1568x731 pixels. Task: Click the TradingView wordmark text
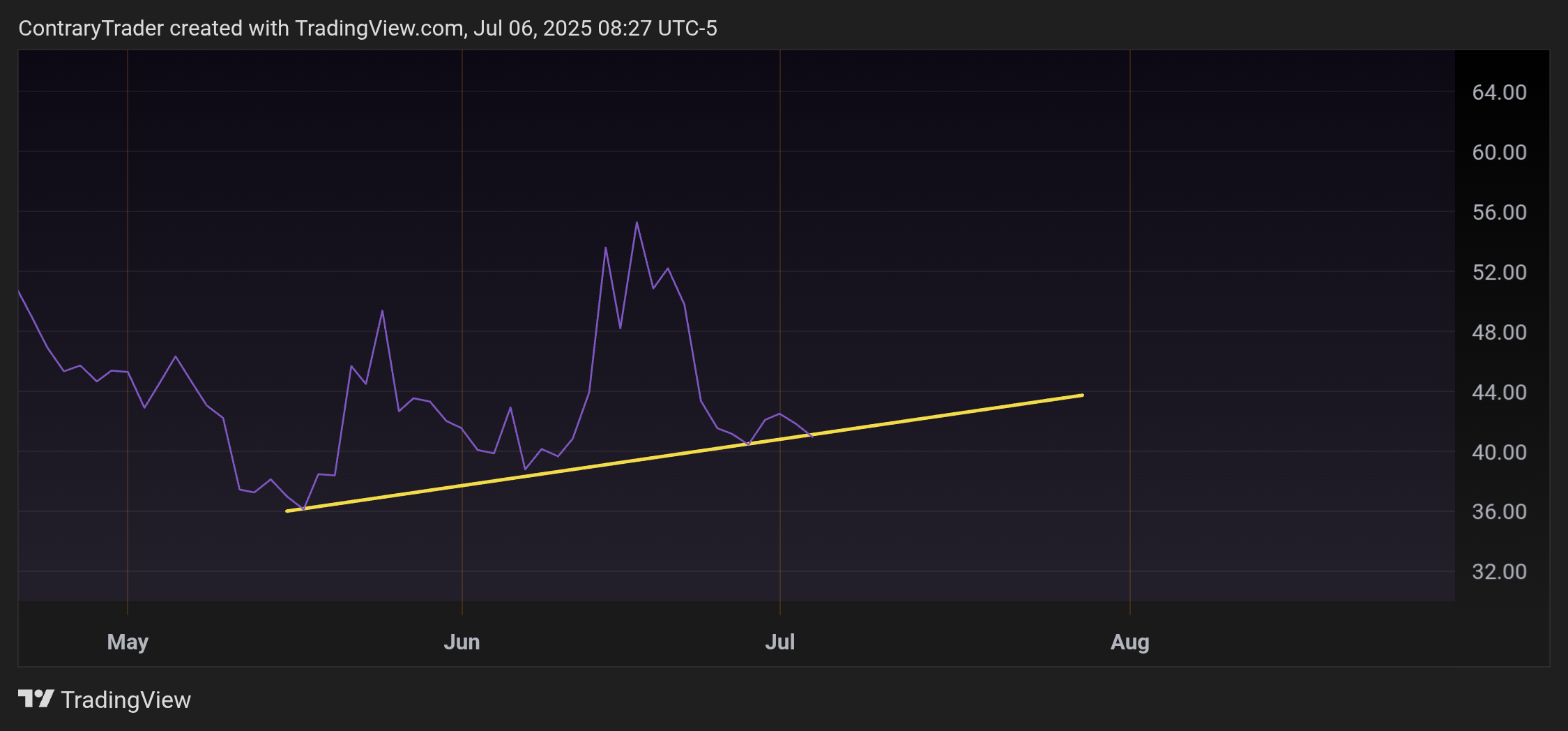click(x=126, y=700)
